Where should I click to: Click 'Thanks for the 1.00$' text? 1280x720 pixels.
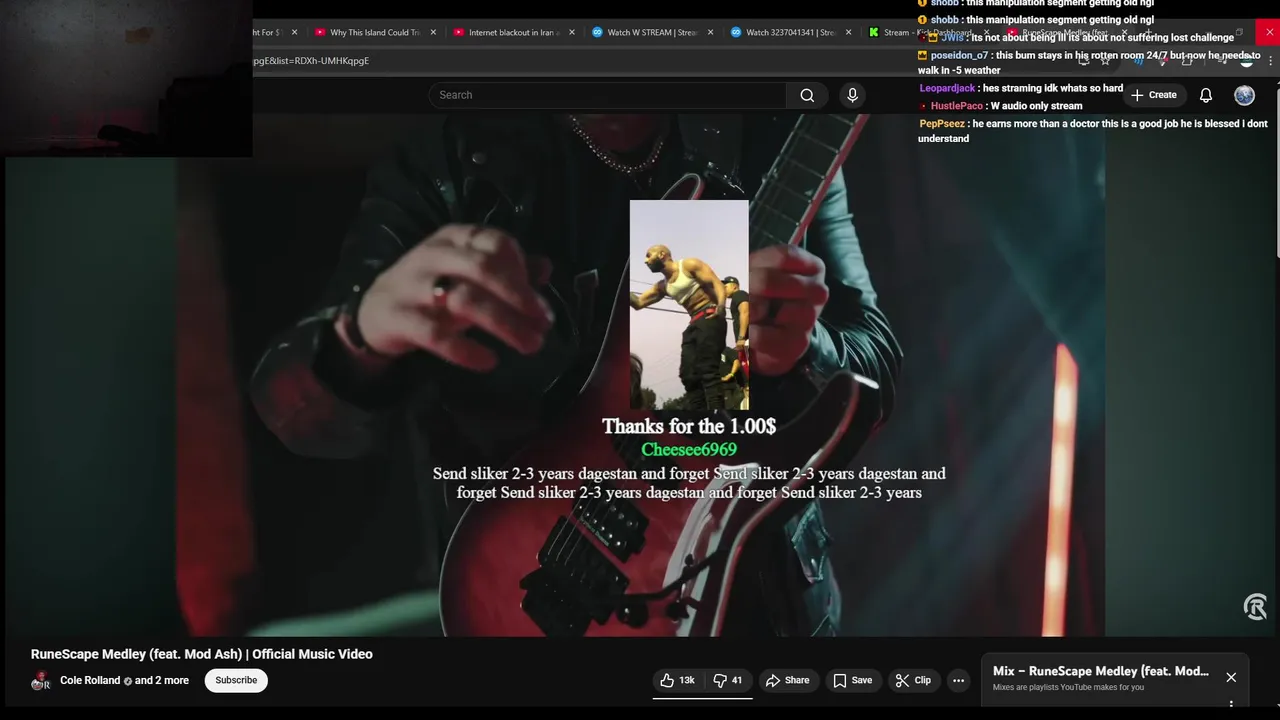[689, 426]
